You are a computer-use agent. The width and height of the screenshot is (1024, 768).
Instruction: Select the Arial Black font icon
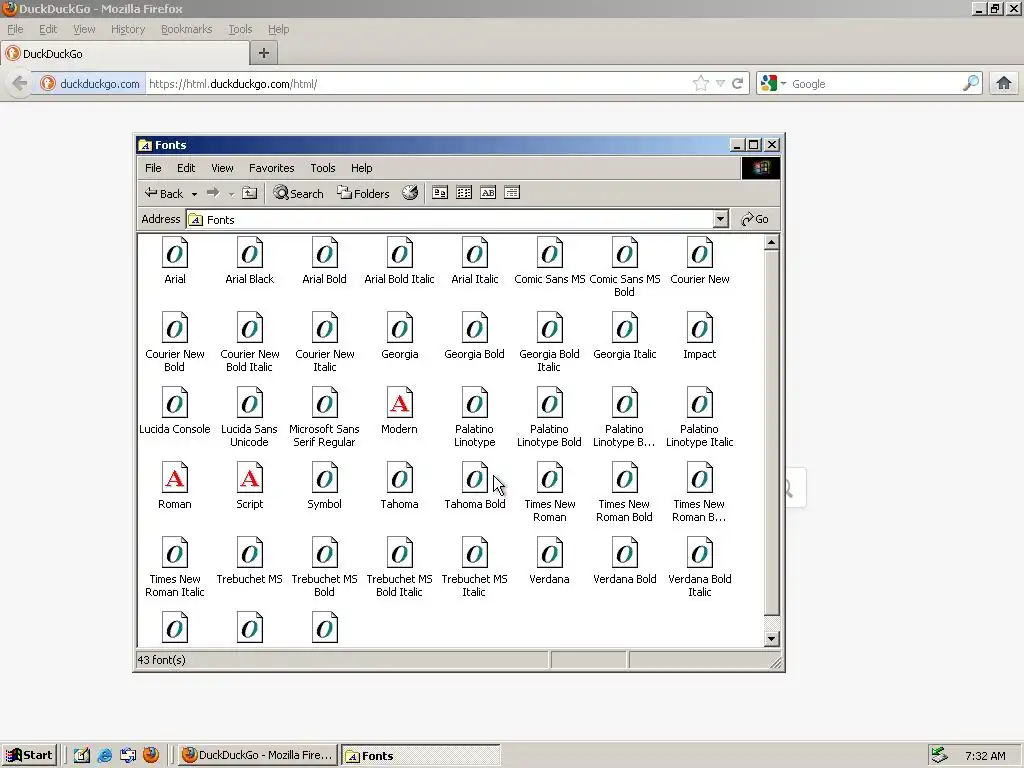249,253
